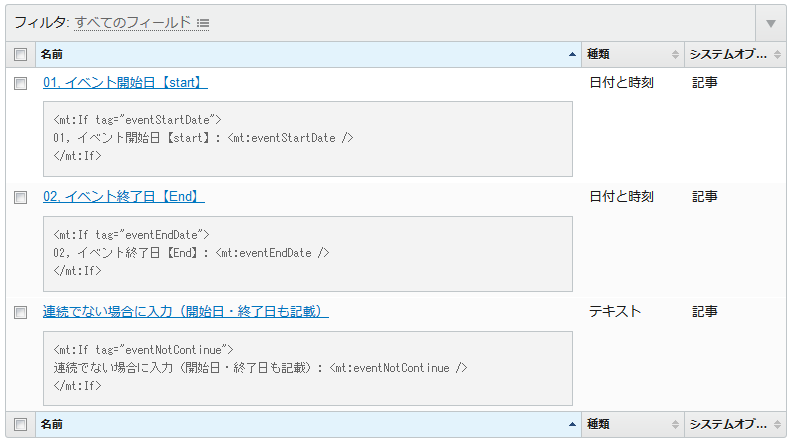
Task: Open すべてのフィールド filter selector
Action: point(133,23)
